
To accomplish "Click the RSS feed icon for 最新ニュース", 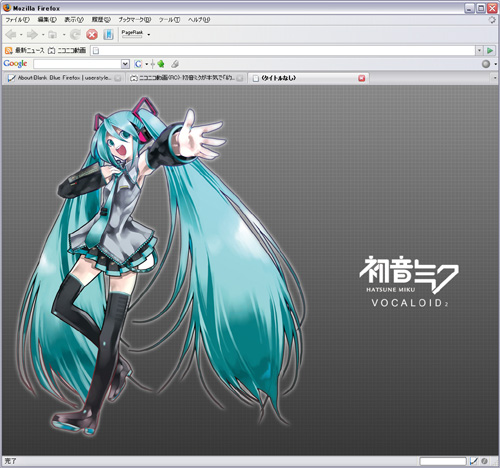I will tap(9, 51).
